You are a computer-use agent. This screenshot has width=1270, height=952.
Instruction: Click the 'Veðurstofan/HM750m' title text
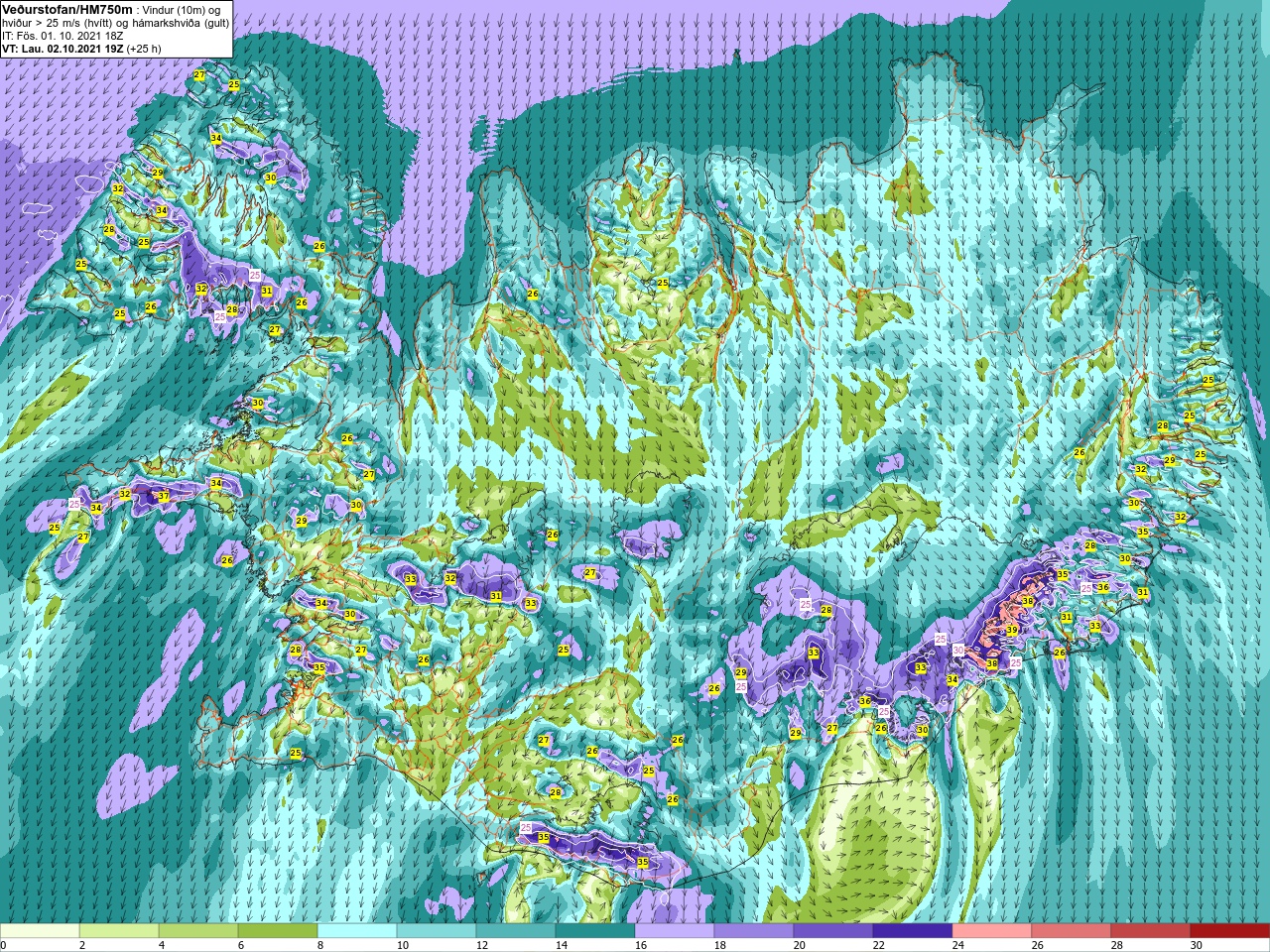pyautogui.click(x=67, y=8)
